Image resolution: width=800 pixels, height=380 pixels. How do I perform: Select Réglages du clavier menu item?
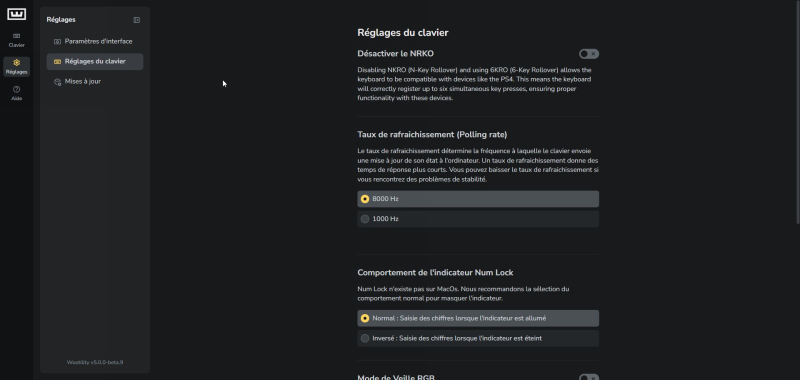[95, 62]
